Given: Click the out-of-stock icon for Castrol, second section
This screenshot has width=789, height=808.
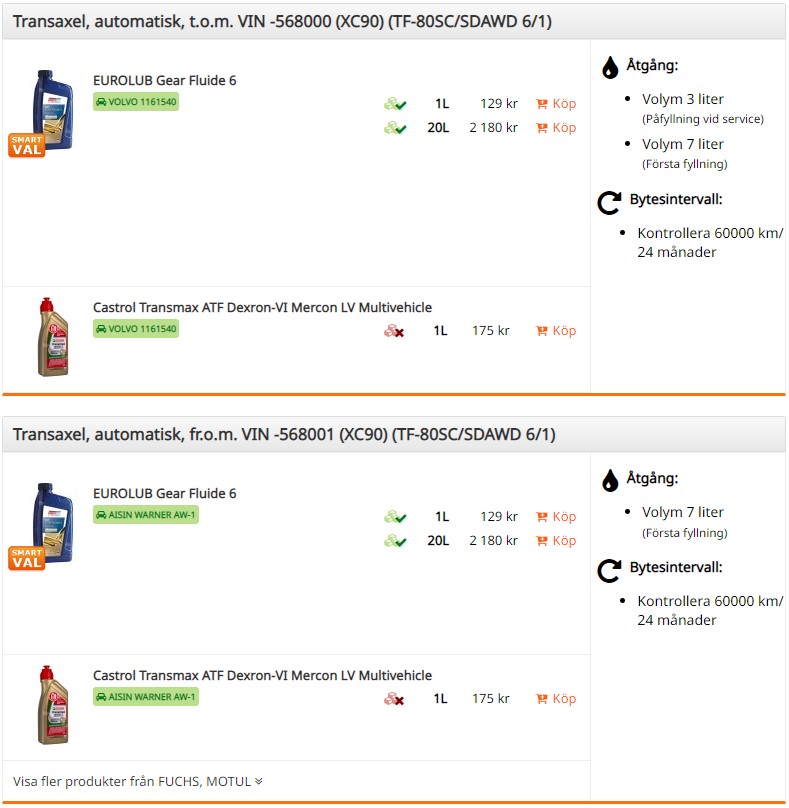Looking at the screenshot, I should (394, 699).
